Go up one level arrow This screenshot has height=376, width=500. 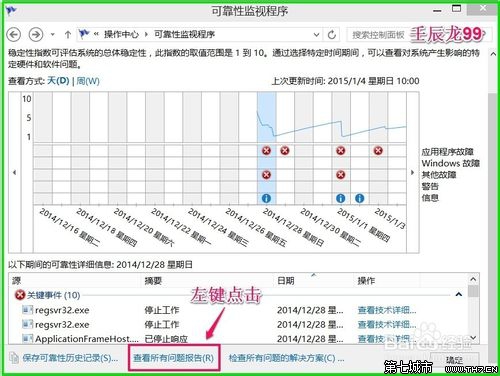pyautogui.click(x=68, y=34)
